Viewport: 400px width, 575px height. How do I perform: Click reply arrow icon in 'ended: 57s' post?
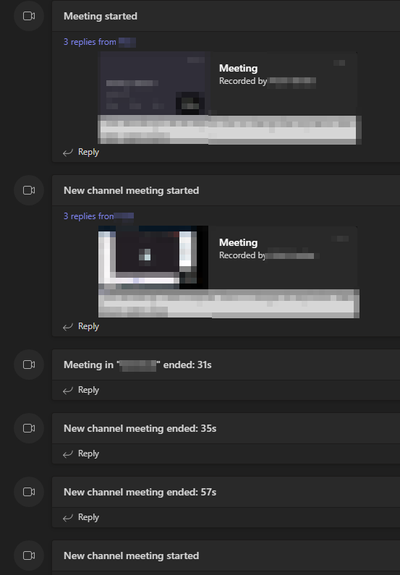[68, 518]
